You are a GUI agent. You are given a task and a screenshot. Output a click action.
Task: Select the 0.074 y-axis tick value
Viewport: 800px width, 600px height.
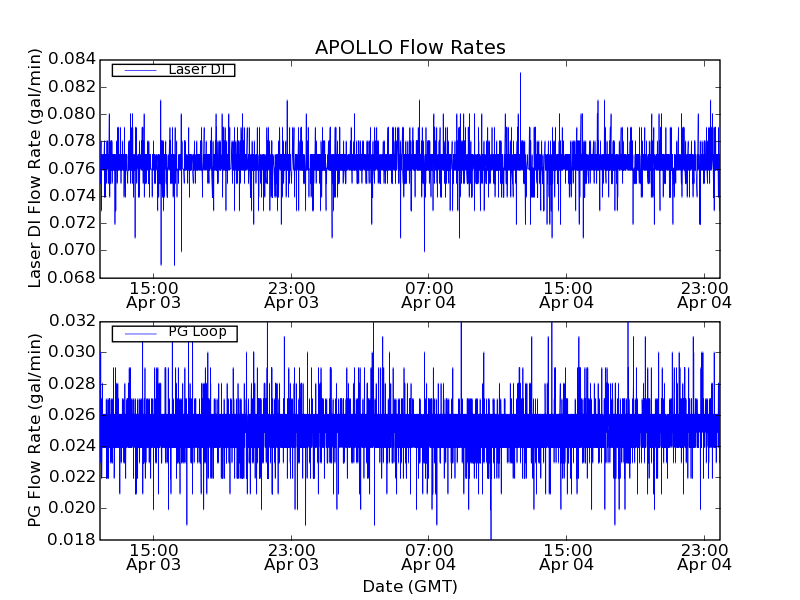(72, 196)
